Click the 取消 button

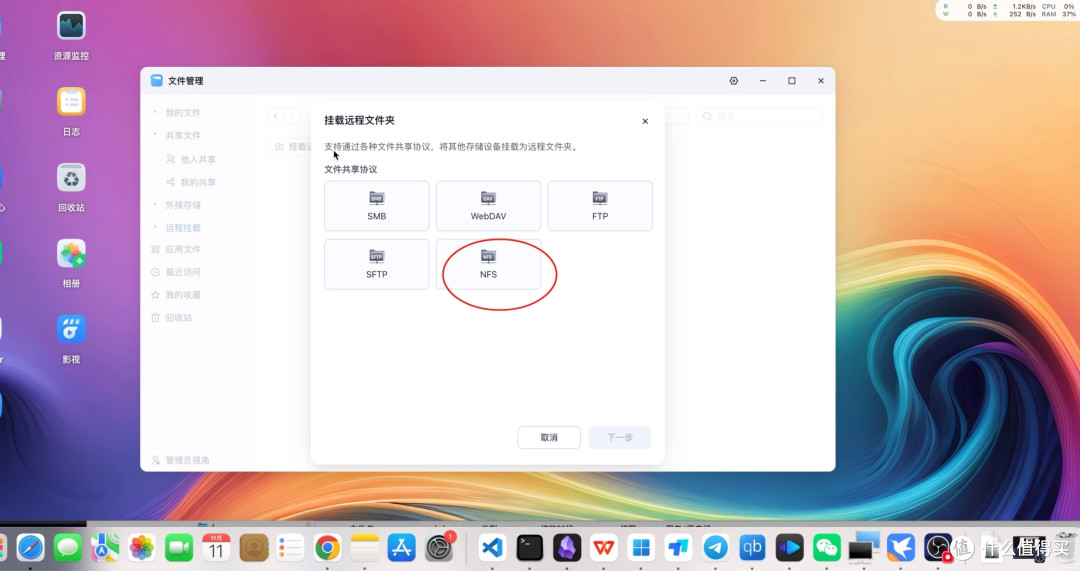[x=549, y=437]
